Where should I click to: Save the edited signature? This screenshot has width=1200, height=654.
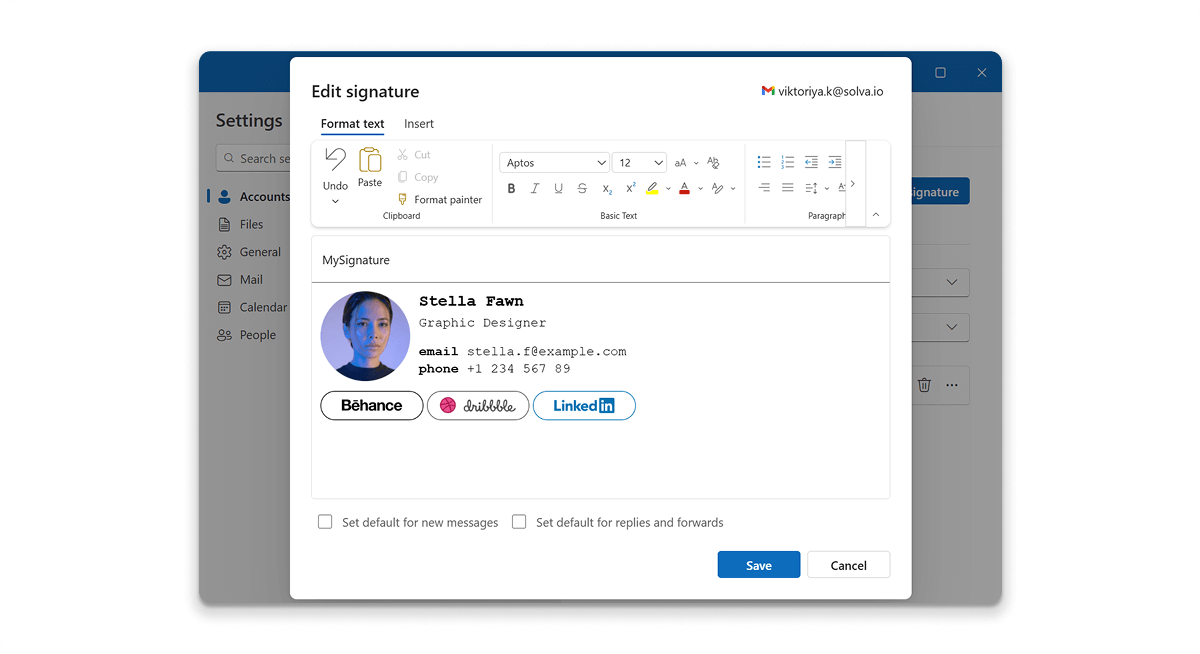coord(758,564)
